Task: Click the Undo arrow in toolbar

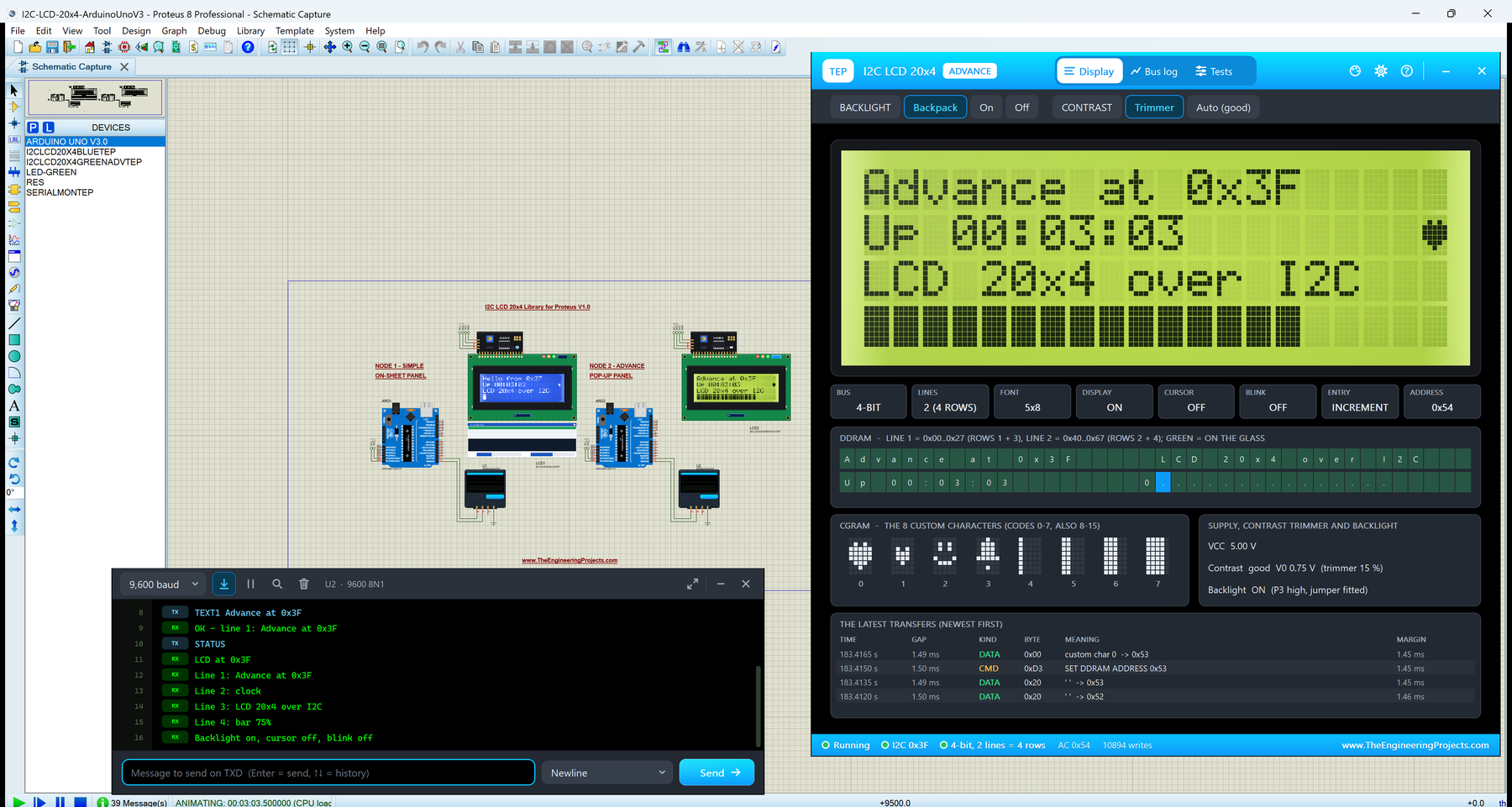Action: pos(423,47)
